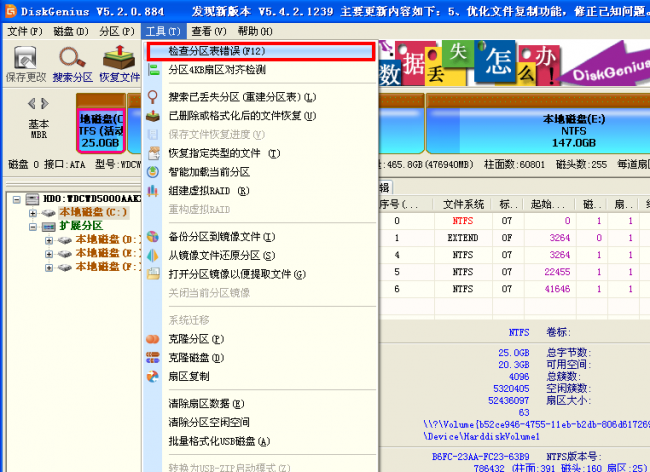Select 本地磁盘 (C:) in disk tree
Viewport: 650px width, 472px height.
[x=93, y=213]
